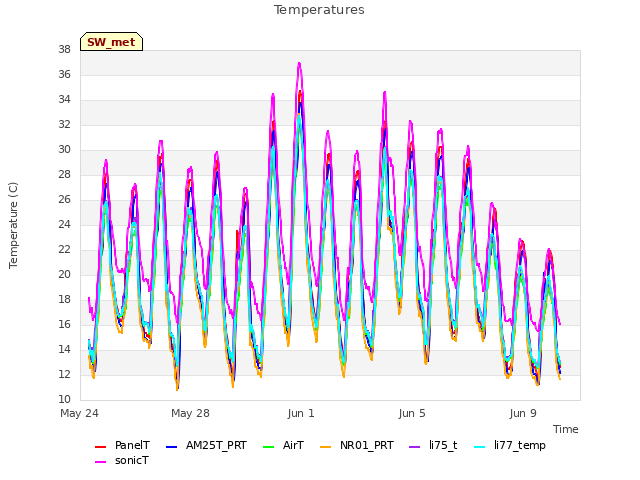Click the cyan li77_temp legend swatch
Image resolution: width=640 pixels, height=480 pixels.
480,447
